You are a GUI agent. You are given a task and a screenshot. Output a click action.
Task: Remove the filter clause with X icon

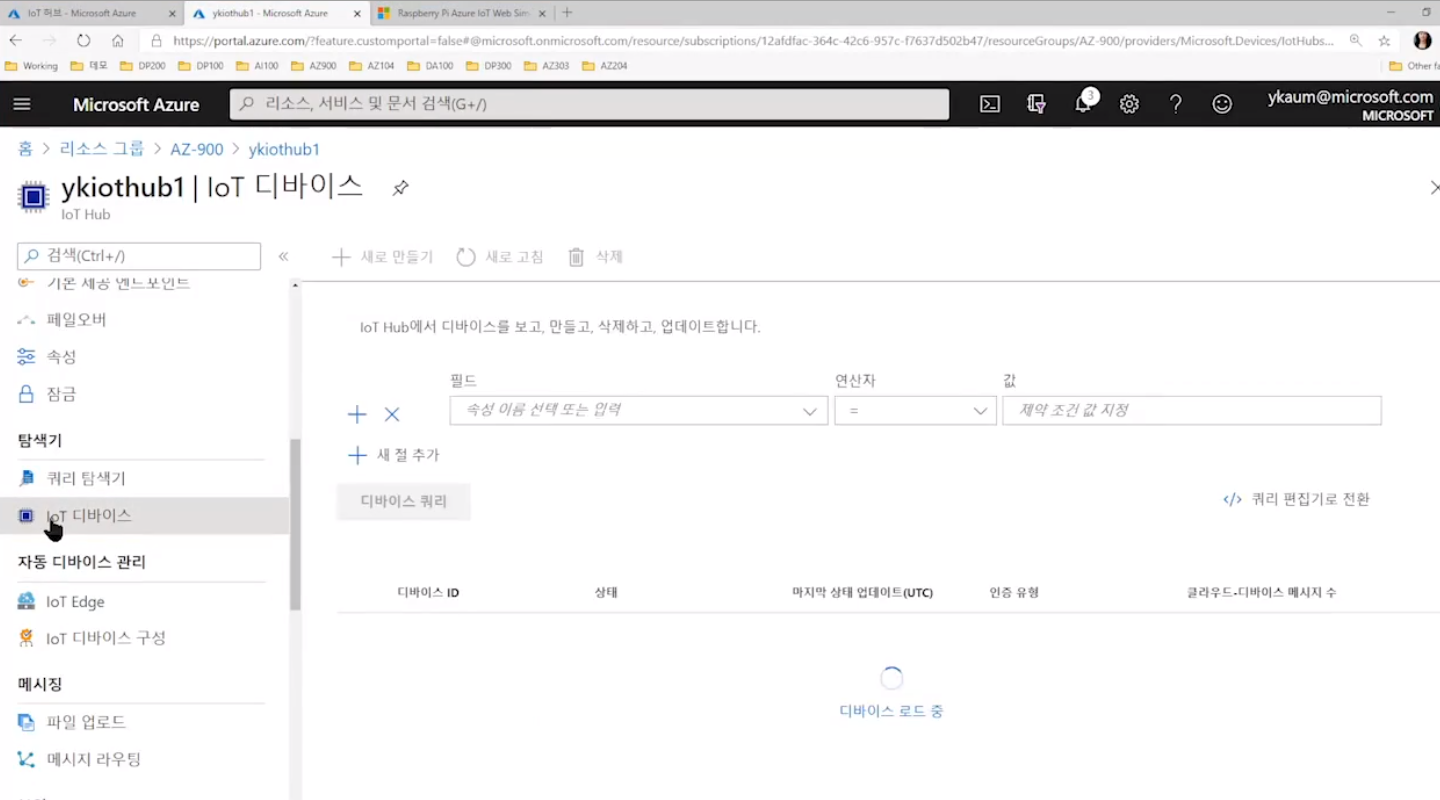(x=392, y=414)
